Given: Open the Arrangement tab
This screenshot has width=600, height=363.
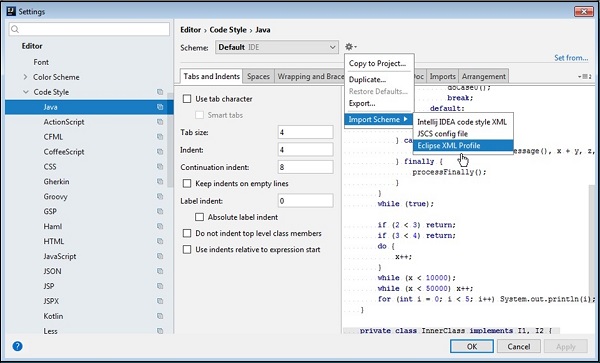Looking at the screenshot, I should [x=484, y=77].
